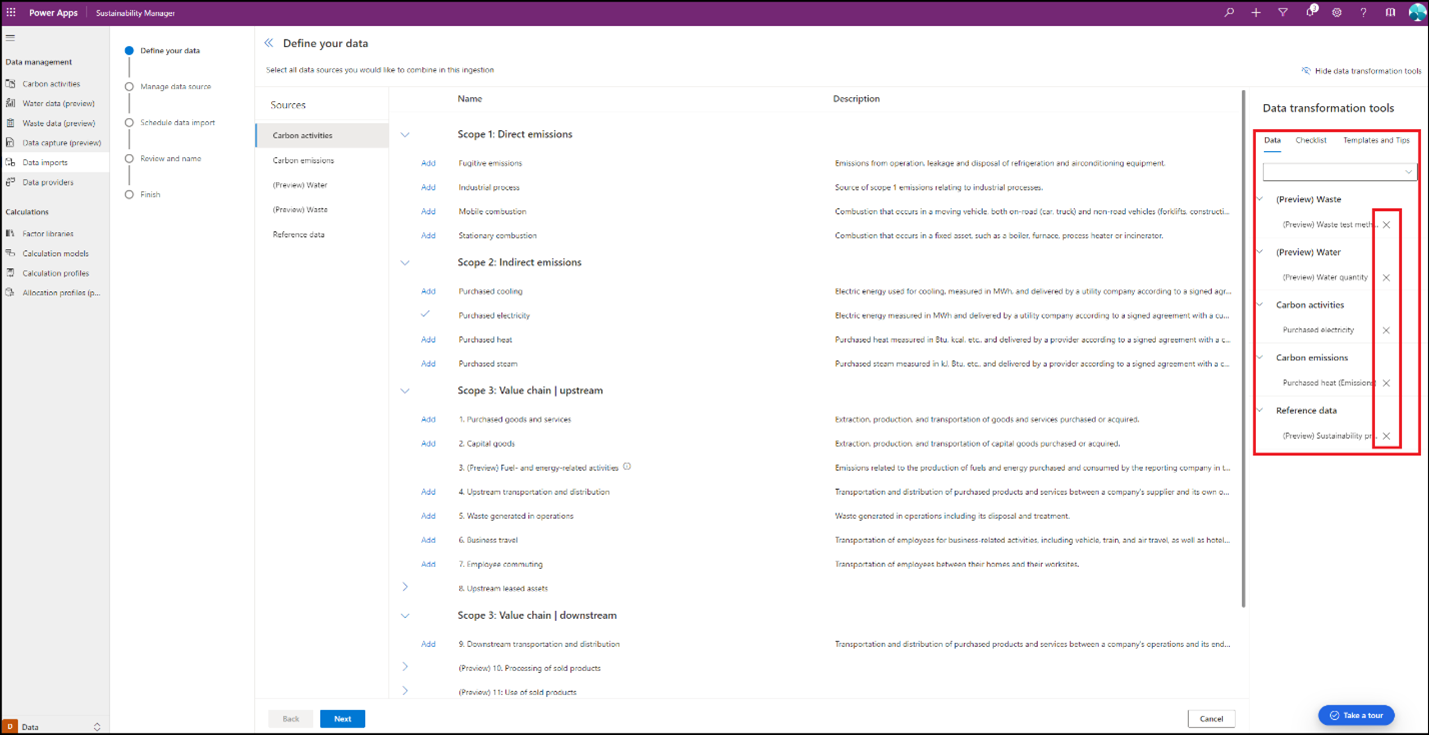Click the help question mark icon
1429x735 pixels.
coord(1363,13)
